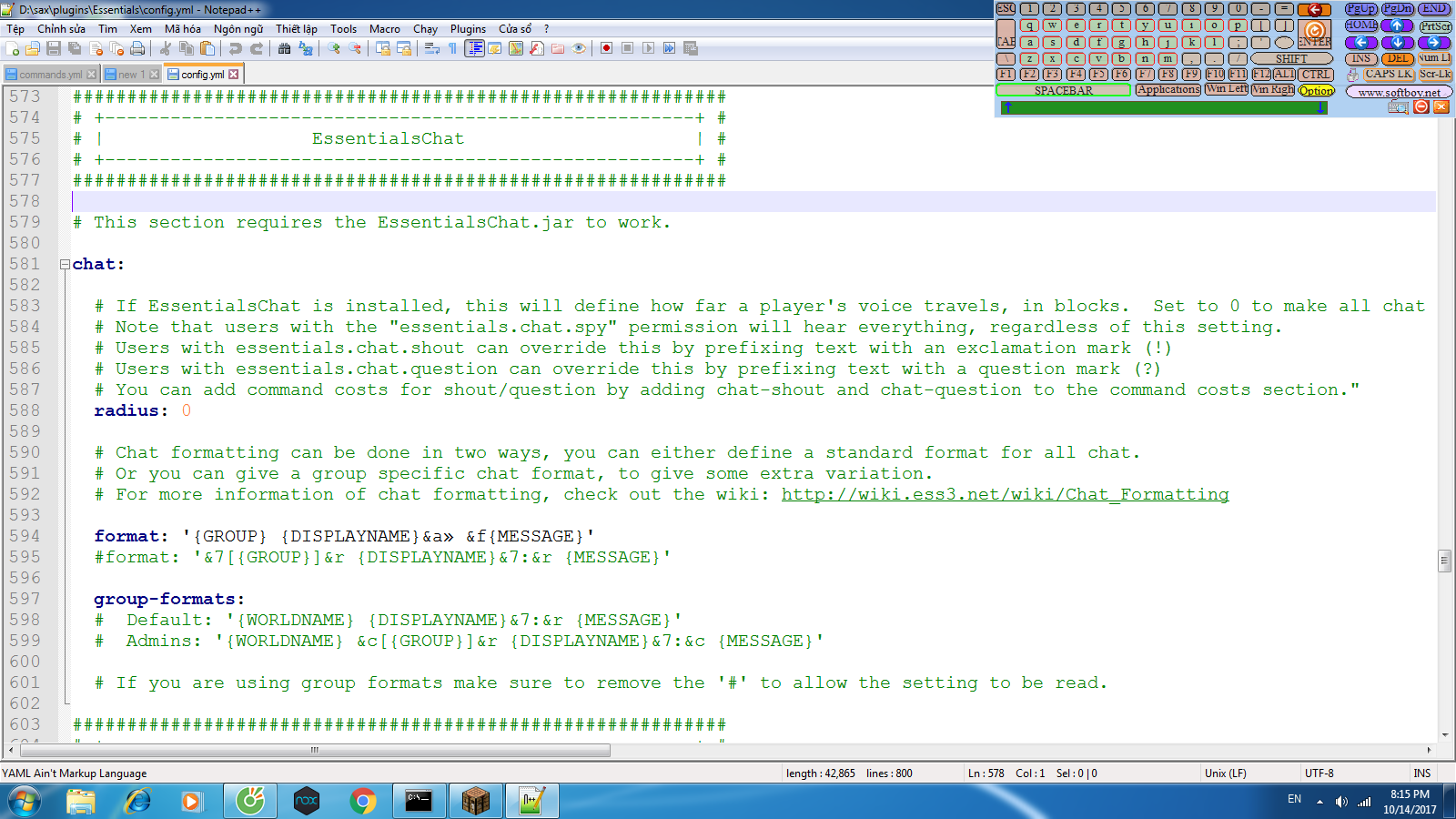The height and width of the screenshot is (819, 1456).
Task: Click the radius value 0 on line 588
Action: (187, 410)
